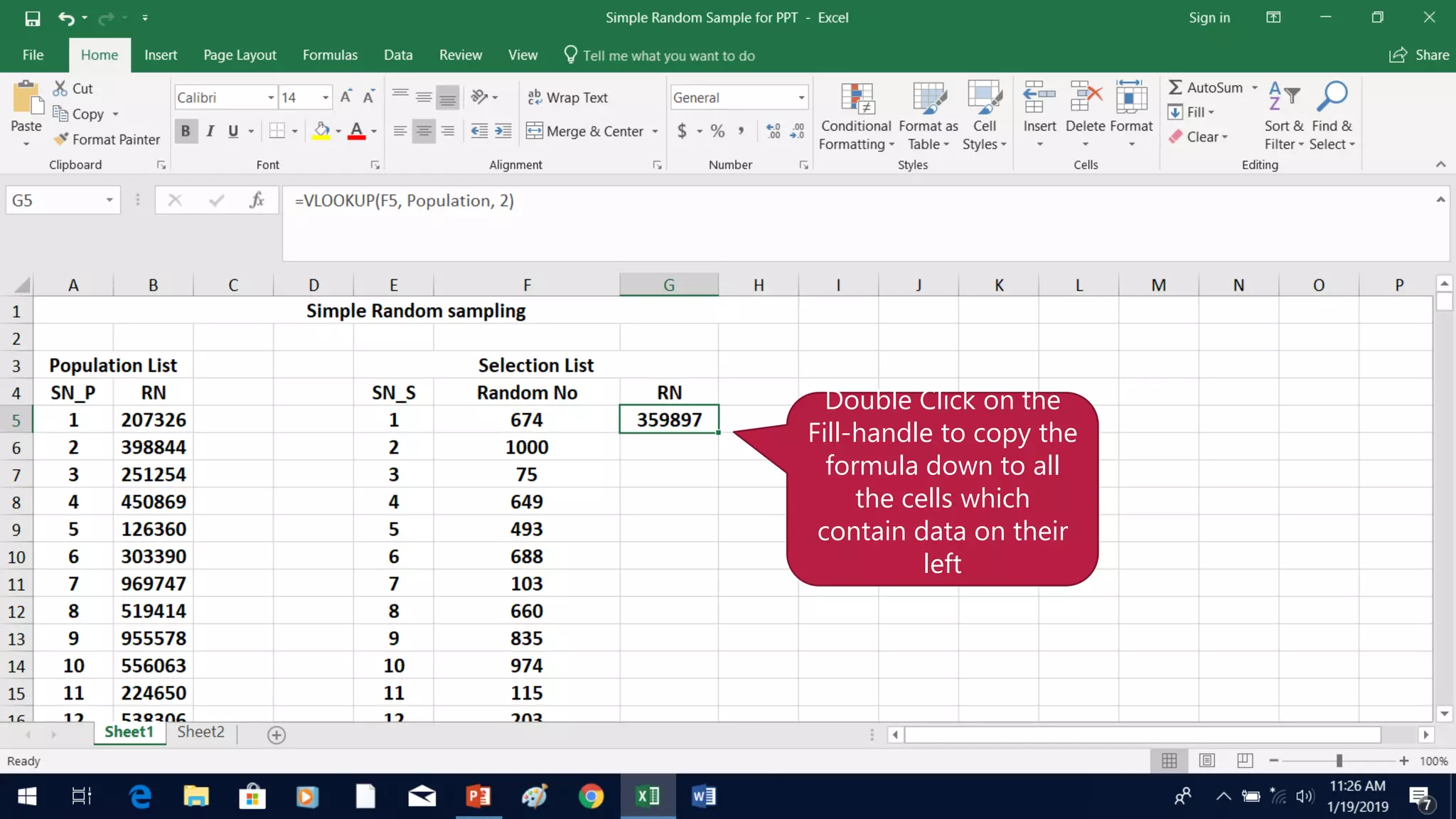Save the workbook with floppy disk icon
1456x819 pixels.
(32, 18)
